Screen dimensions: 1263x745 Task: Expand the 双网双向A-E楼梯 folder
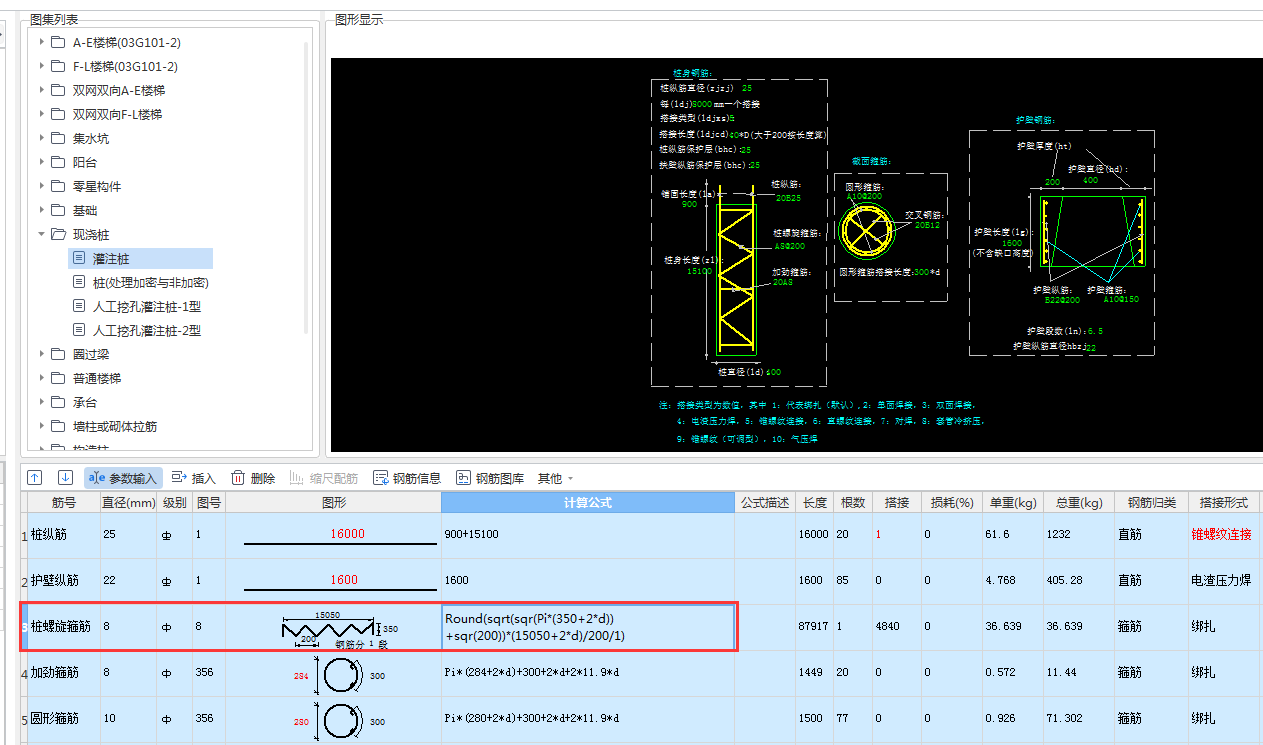[x=41, y=90]
